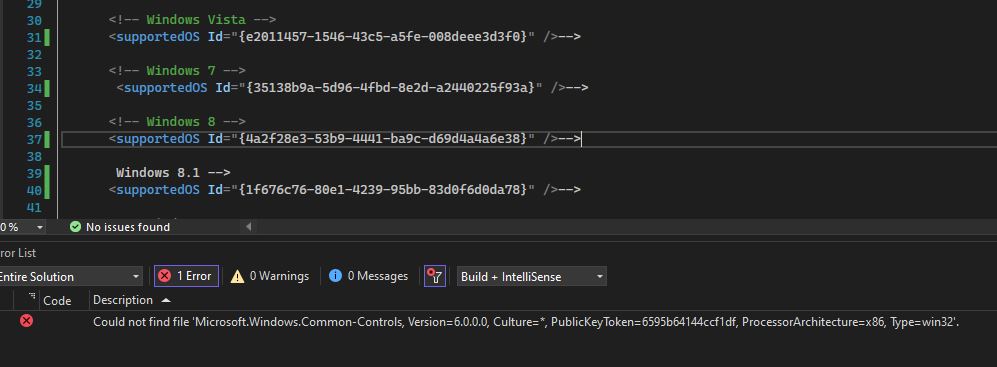The height and width of the screenshot is (367, 997).
Task: Click the horizontal scrollbar track of the editor
Action: (623, 226)
